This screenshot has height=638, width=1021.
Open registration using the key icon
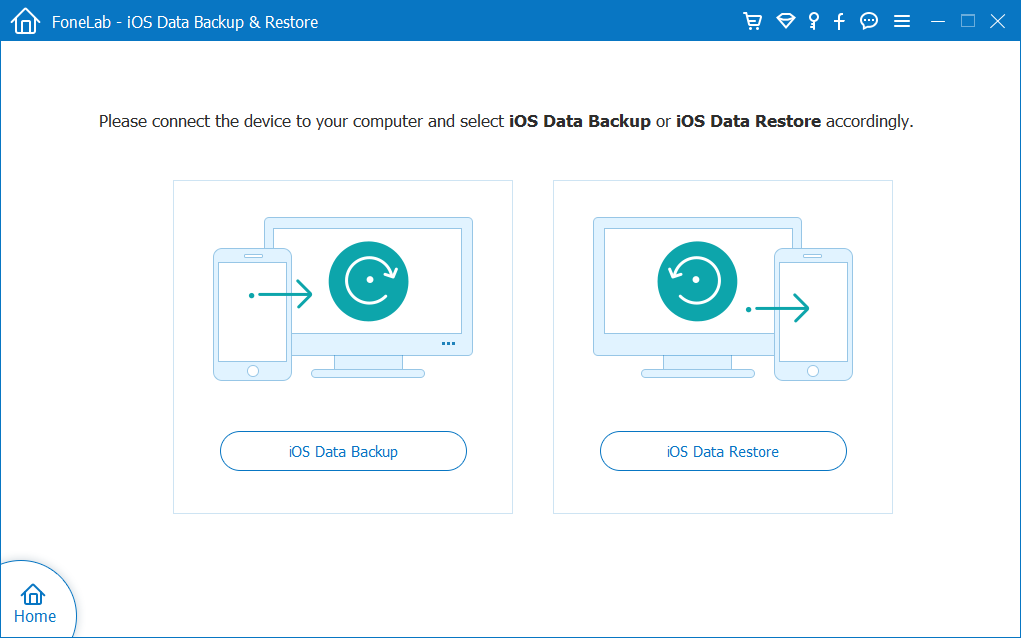(812, 21)
